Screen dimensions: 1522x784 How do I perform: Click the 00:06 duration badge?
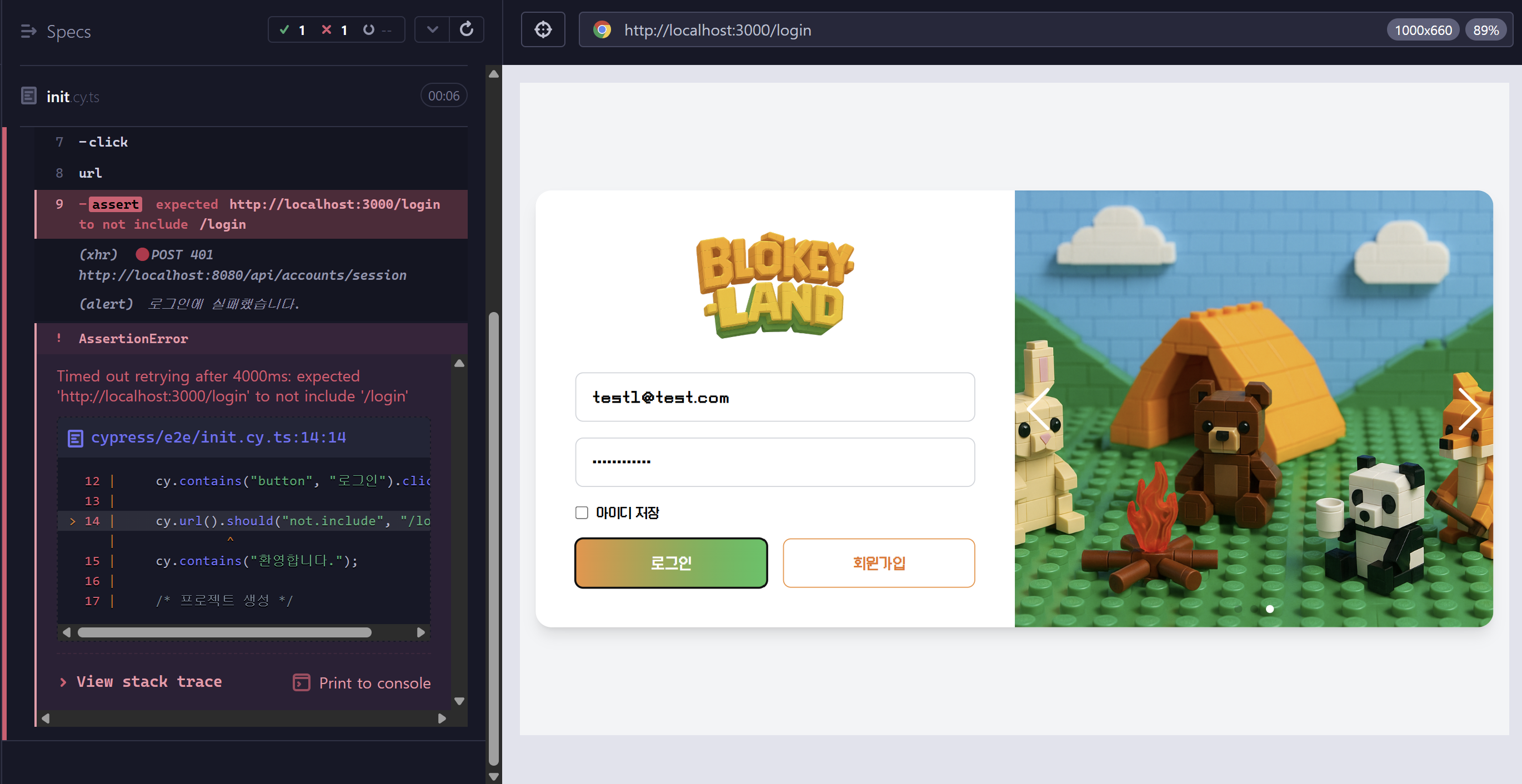[444, 96]
